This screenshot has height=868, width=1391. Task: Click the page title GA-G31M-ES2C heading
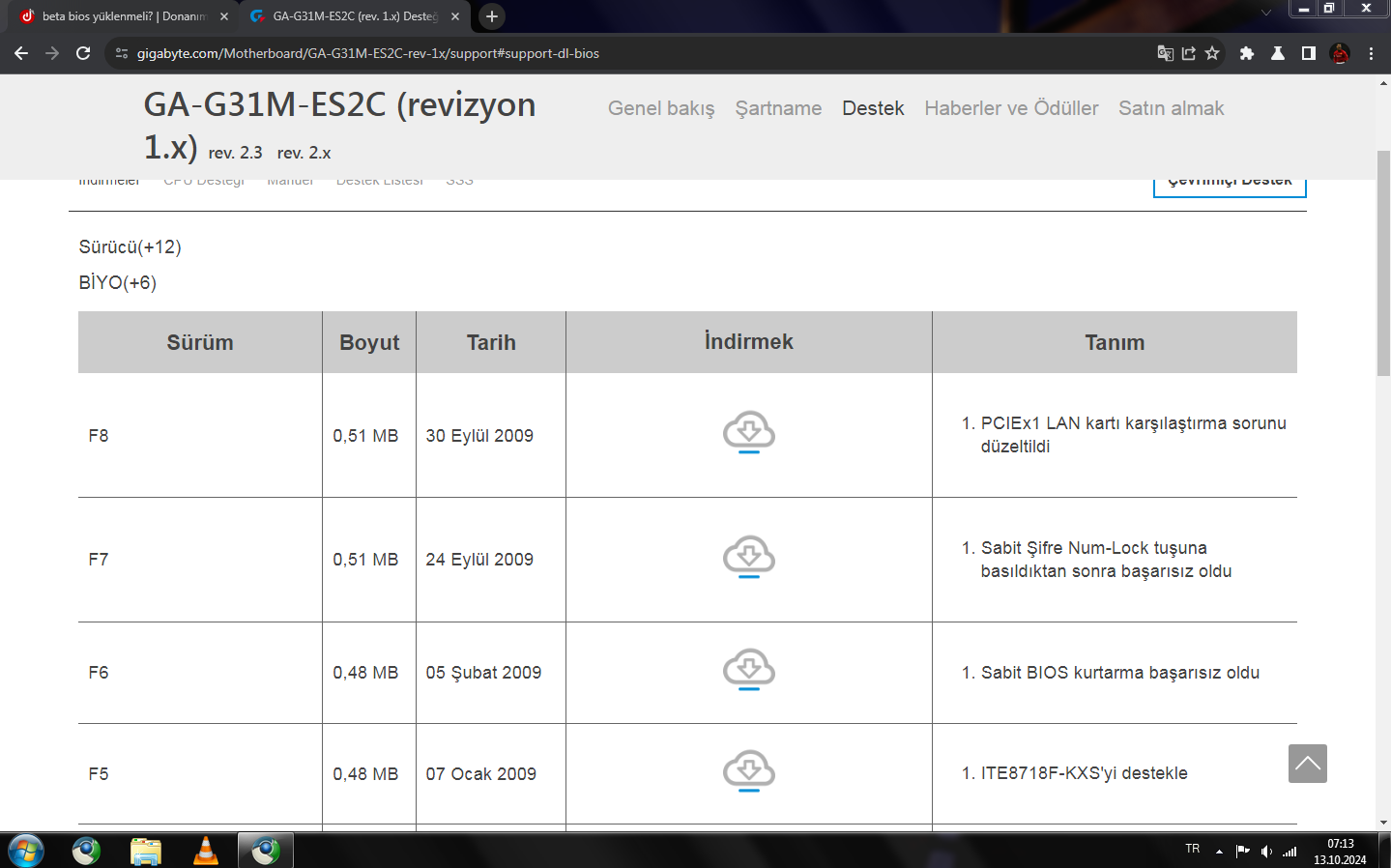(x=339, y=126)
